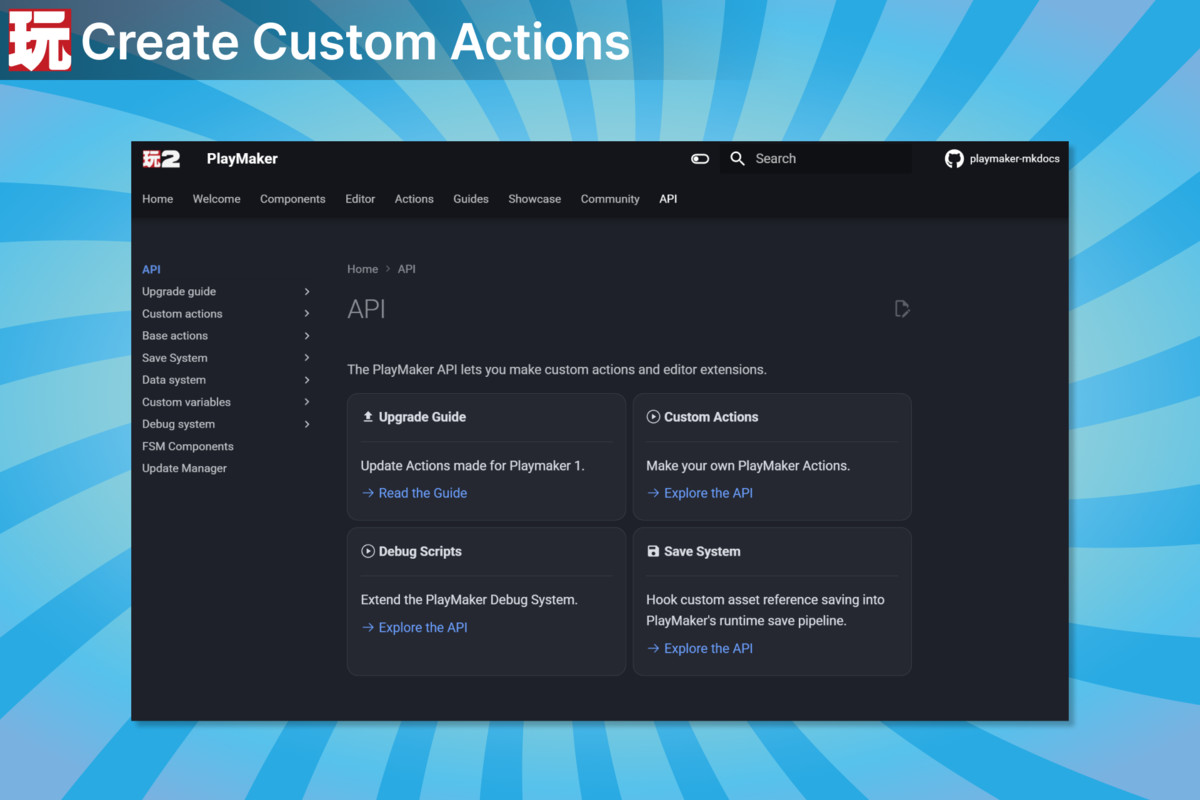Open the Guides tab
The width and height of the screenshot is (1200, 800).
pos(471,199)
